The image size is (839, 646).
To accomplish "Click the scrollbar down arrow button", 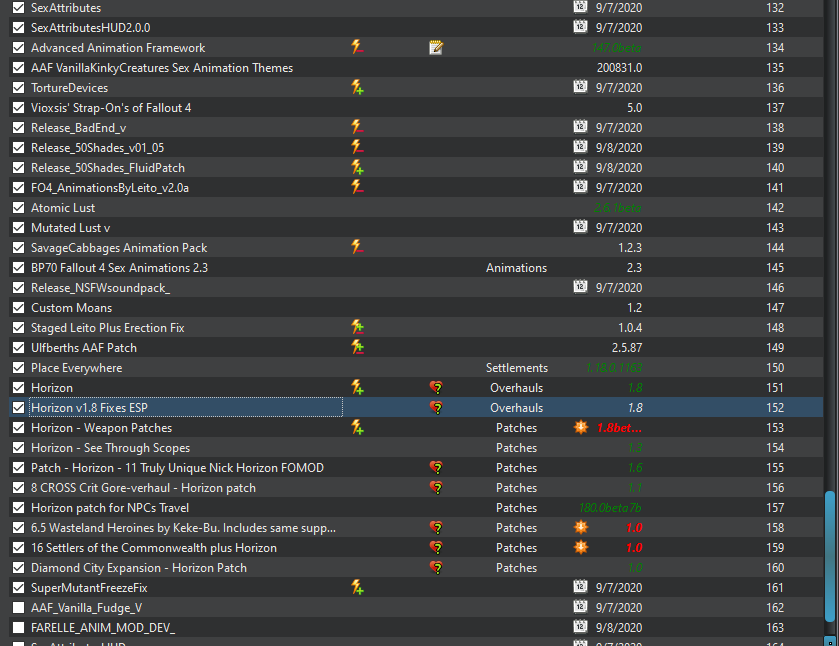I will (x=830, y=641).
